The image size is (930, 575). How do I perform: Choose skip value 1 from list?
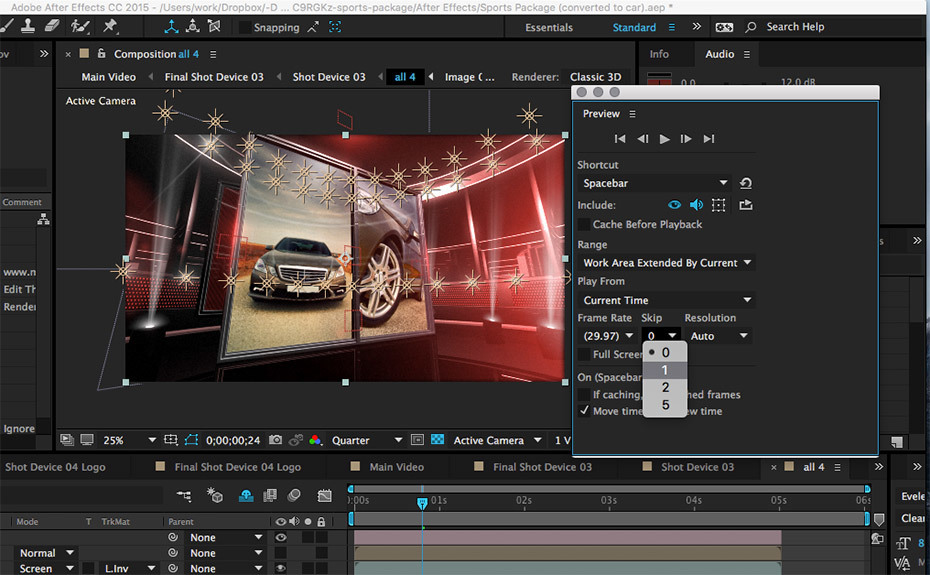coord(665,370)
